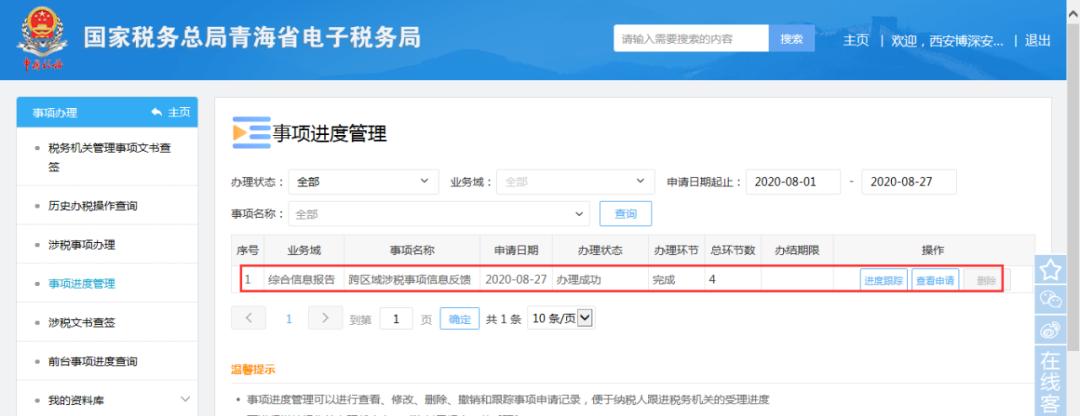Screen dimensions: 1080x416
Task: Open the 在线客服 online service panel
Action: click(x=1050, y=381)
